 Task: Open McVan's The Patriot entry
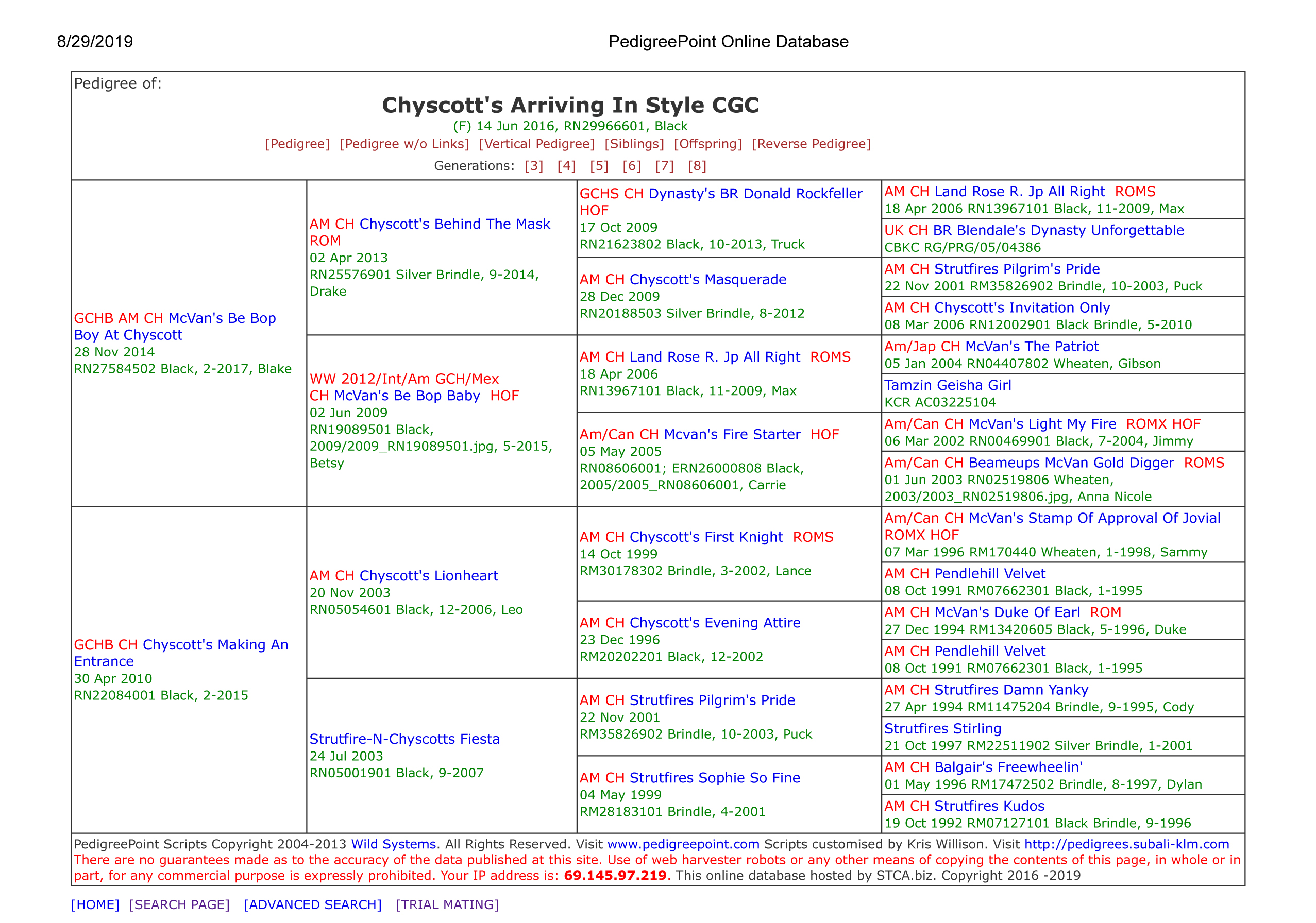pyautogui.click(x=1032, y=346)
